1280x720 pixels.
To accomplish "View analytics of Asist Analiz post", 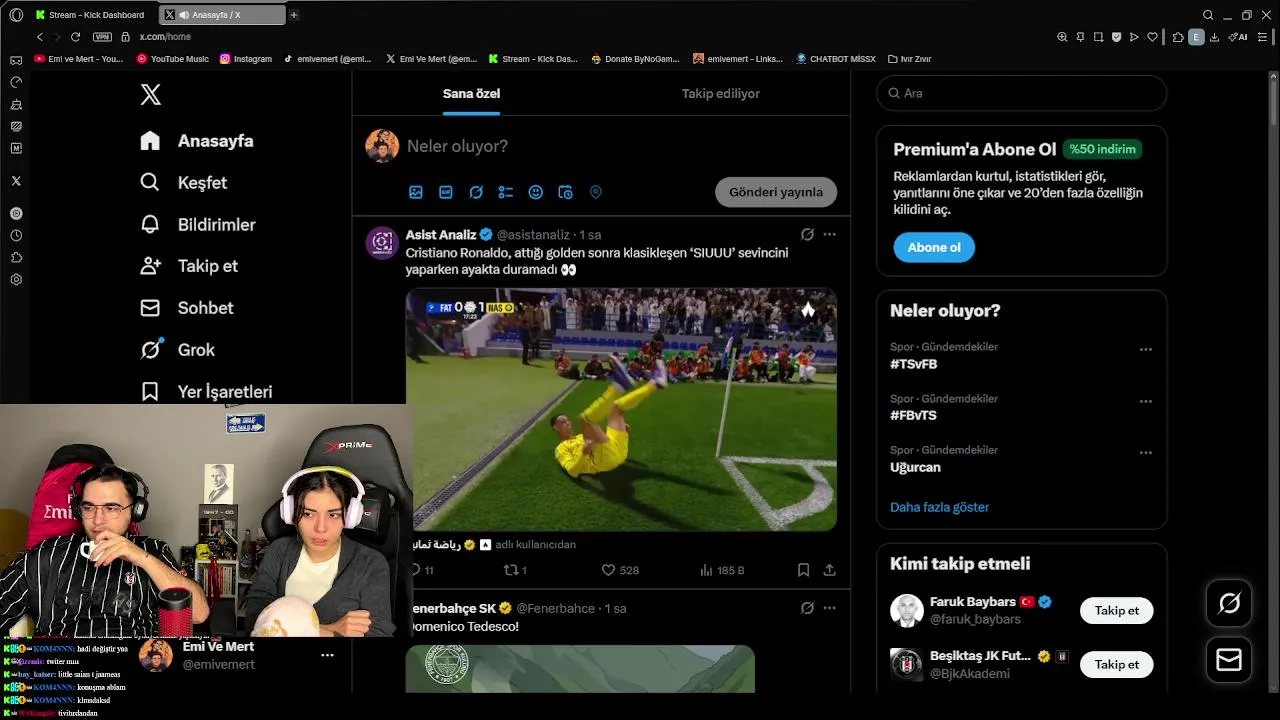I will 722,570.
